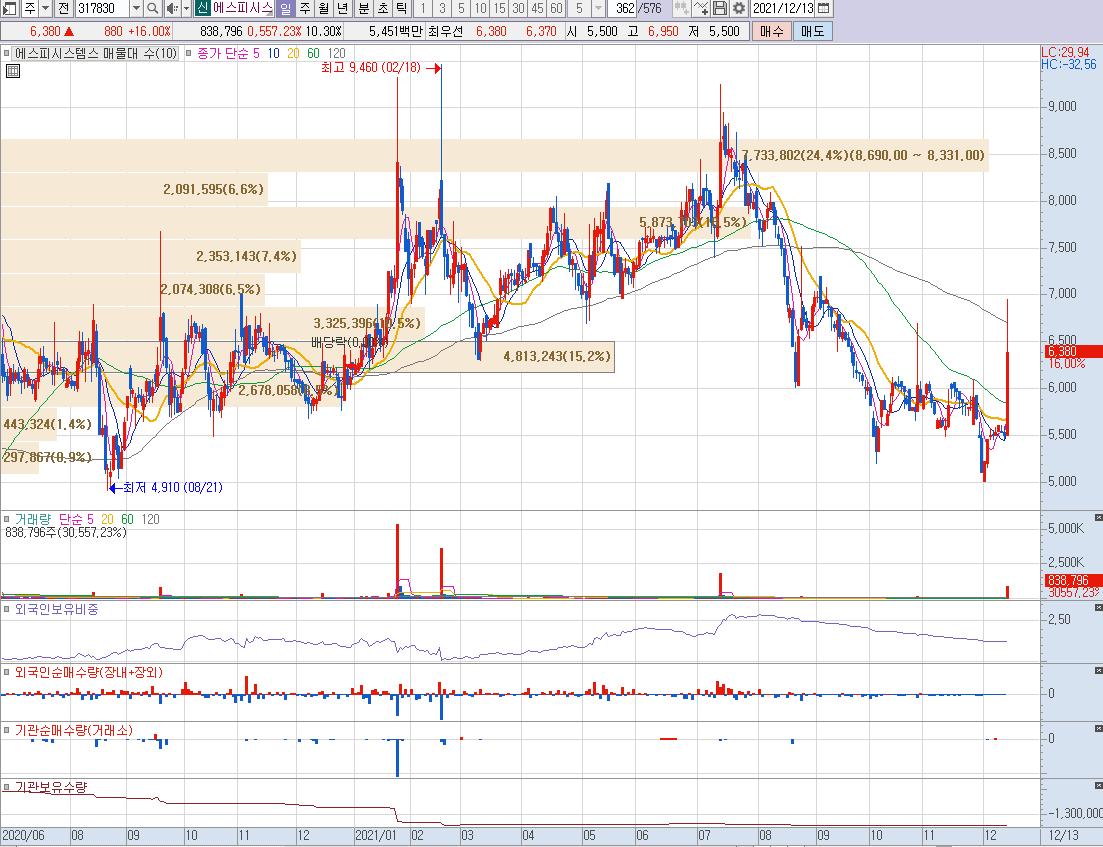The height and width of the screenshot is (847, 1103).
Task: Select interval 10 button
Action: coord(480,8)
